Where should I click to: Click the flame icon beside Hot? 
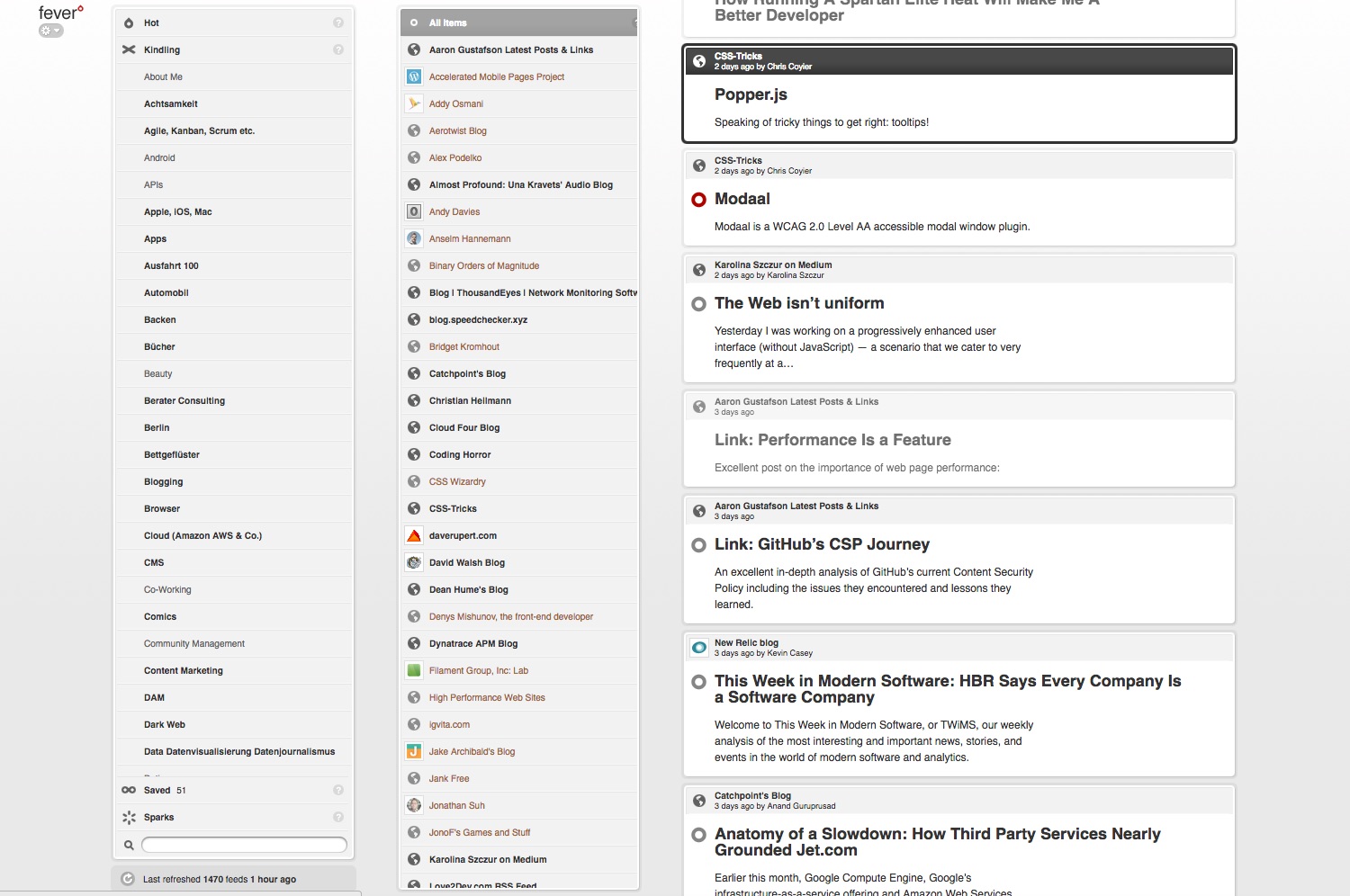point(129,22)
